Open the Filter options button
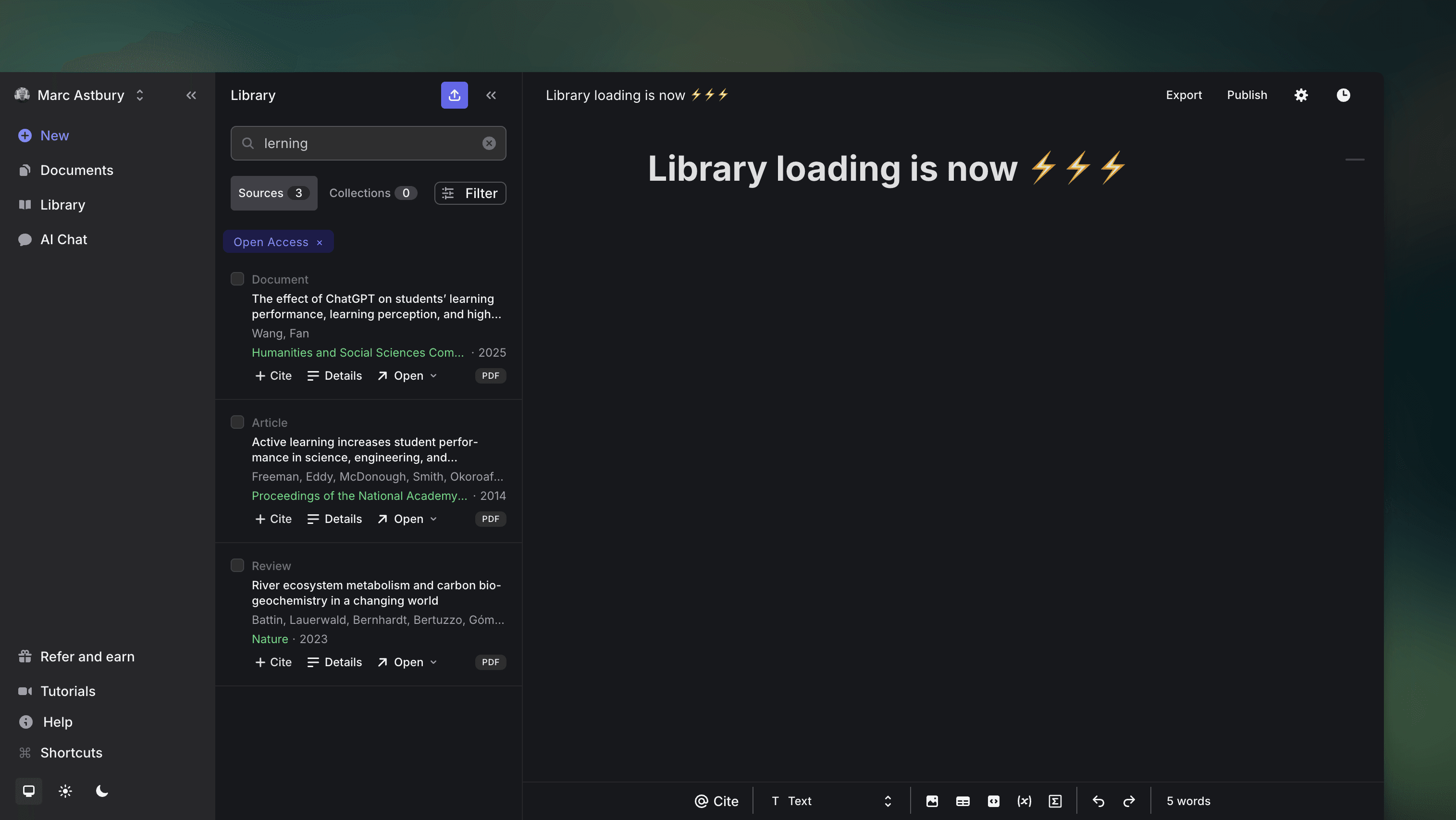The image size is (1456, 820). (469, 193)
